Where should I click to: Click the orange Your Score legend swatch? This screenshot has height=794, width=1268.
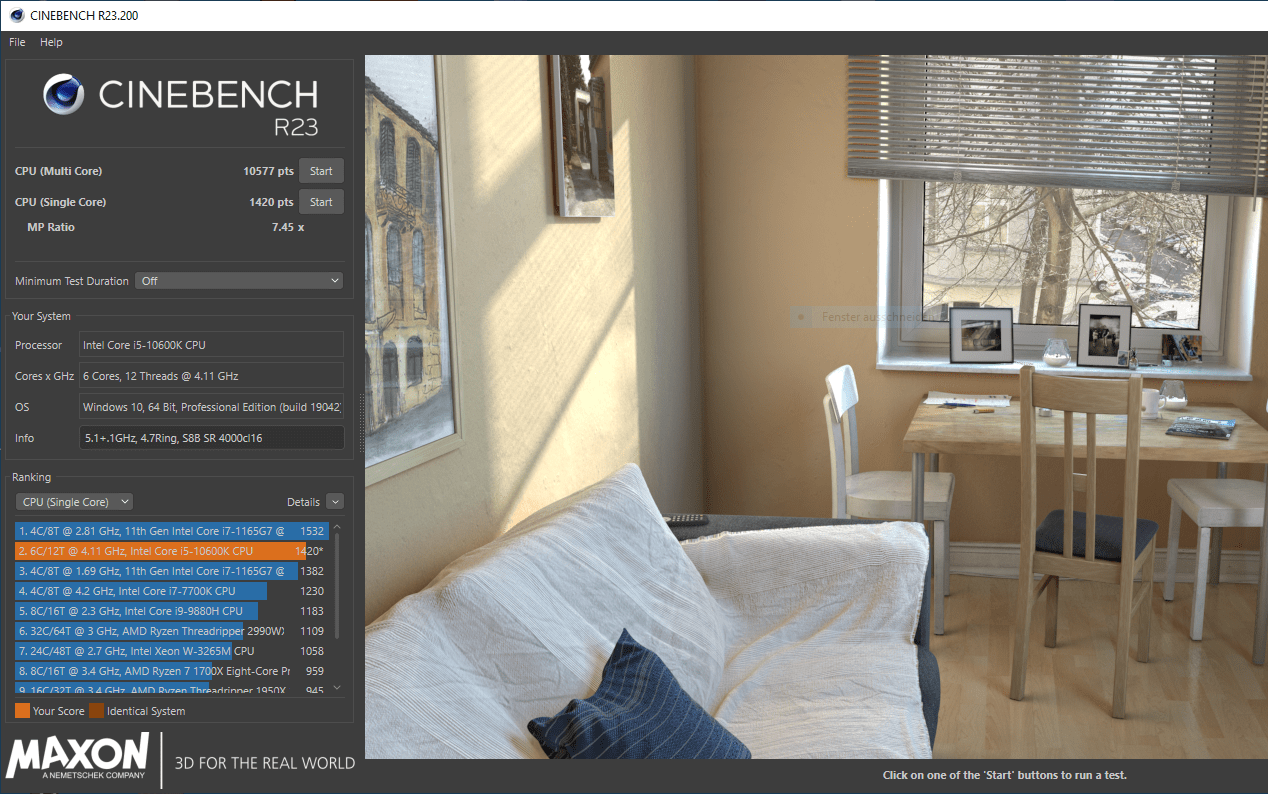[x=22, y=711]
